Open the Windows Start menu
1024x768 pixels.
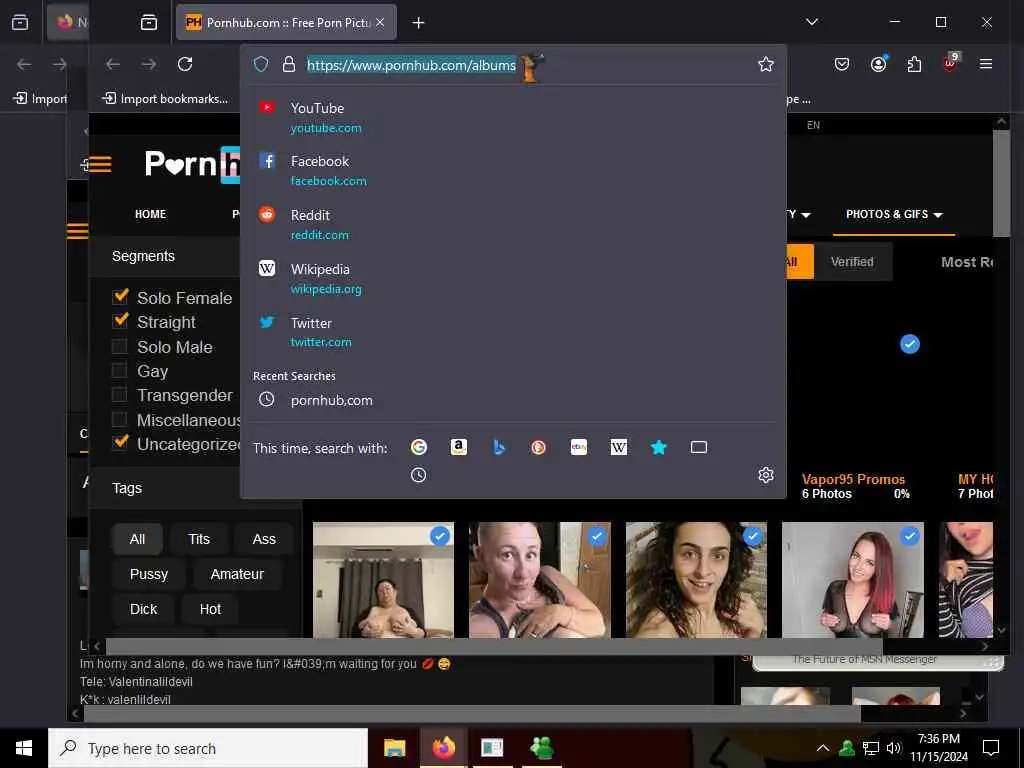24,748
